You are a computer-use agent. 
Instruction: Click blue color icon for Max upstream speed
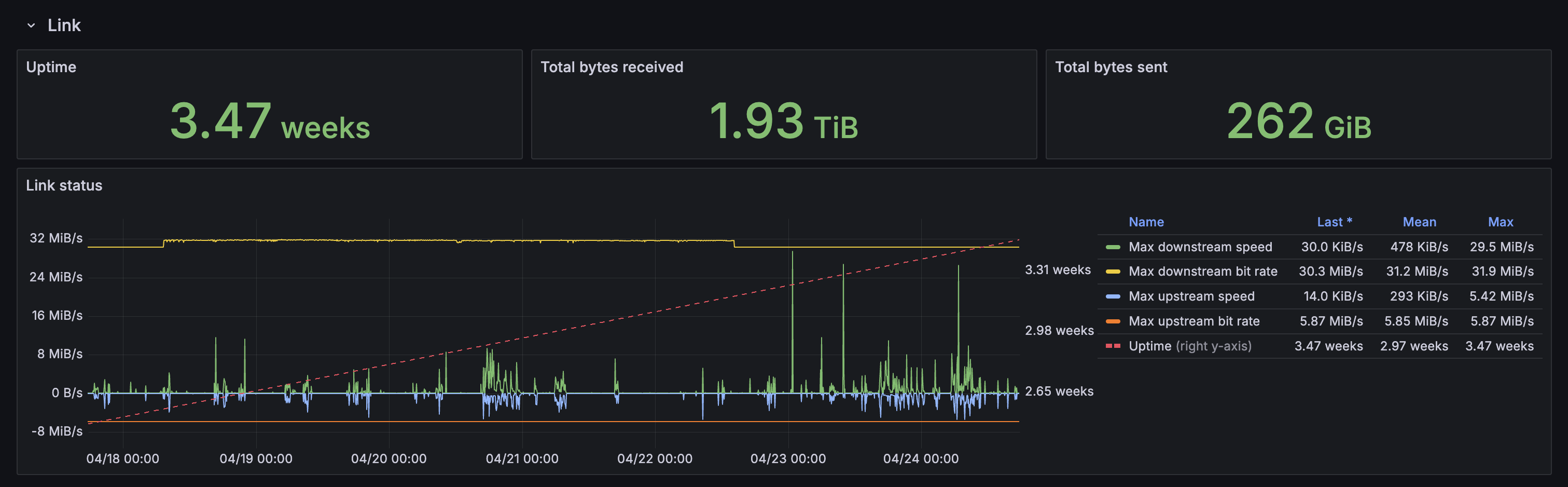click(1112, 296)
